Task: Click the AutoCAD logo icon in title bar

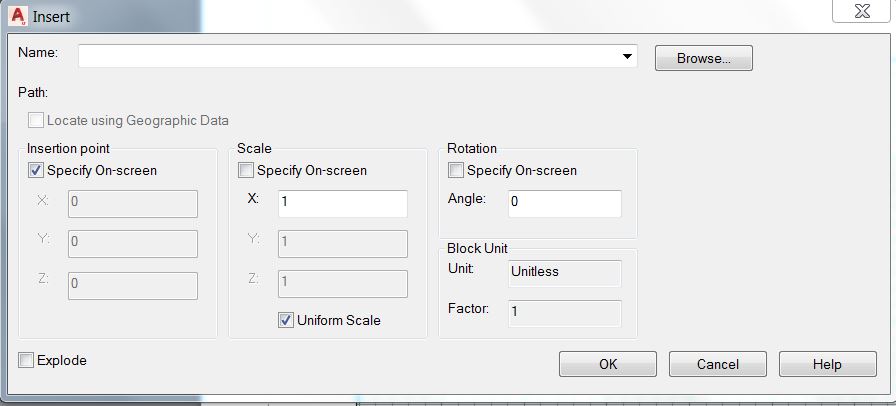Action: [16, 15]
